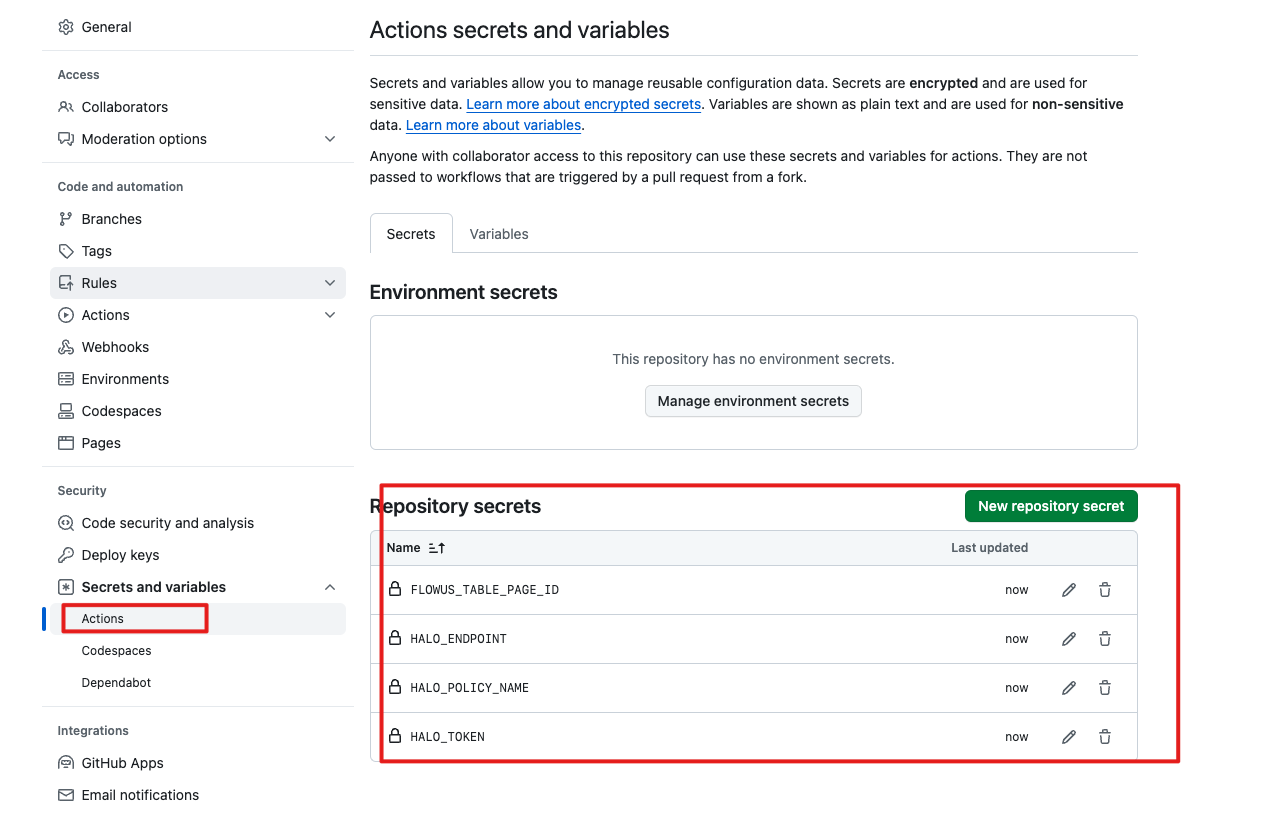This screenshot has width=1270, height=815.
Task: Switch to the Variables tab
Action: [499, 234]
